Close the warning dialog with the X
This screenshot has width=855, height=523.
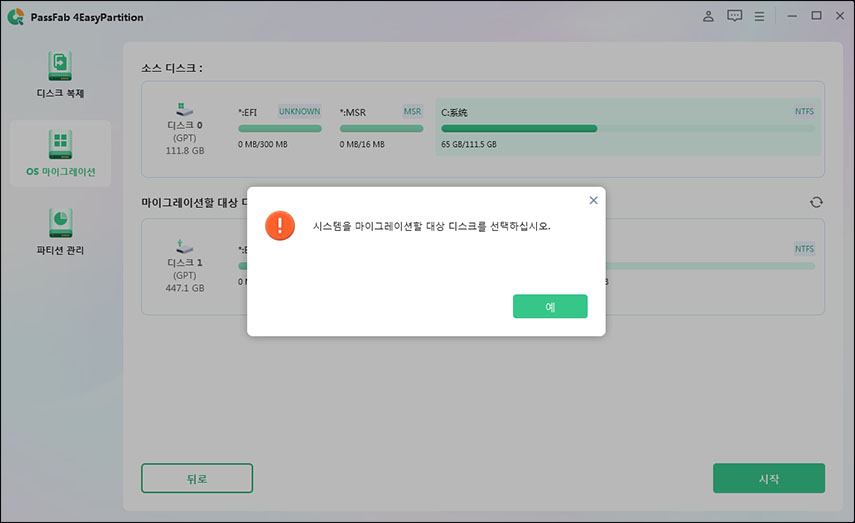[593, 200]
